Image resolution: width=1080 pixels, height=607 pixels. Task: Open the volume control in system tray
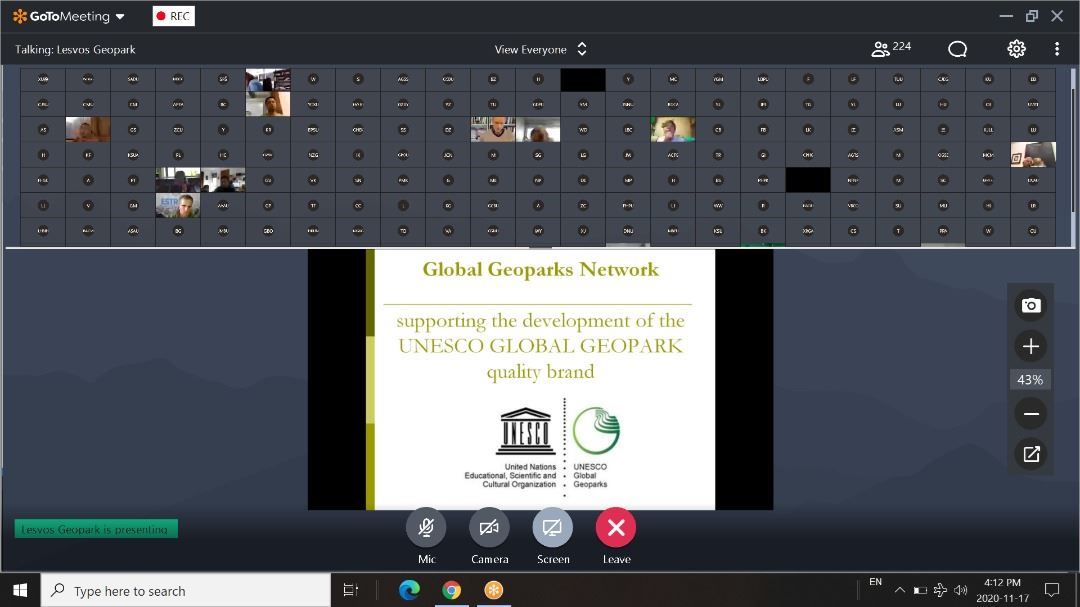pyautogui.click(x=961, y=590)
